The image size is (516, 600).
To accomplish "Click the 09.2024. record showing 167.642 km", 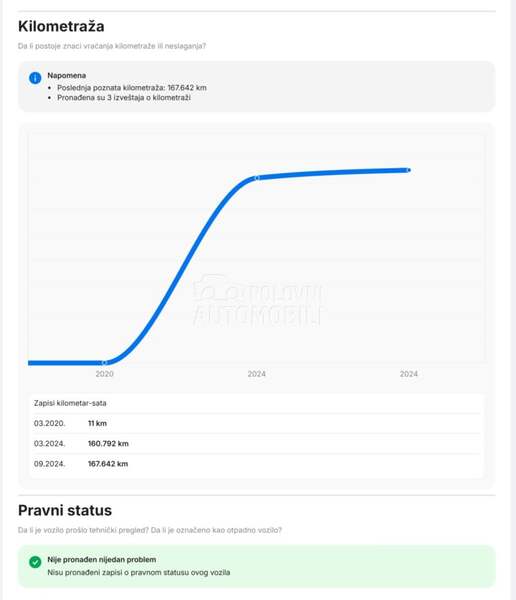I will pos(256,464).
